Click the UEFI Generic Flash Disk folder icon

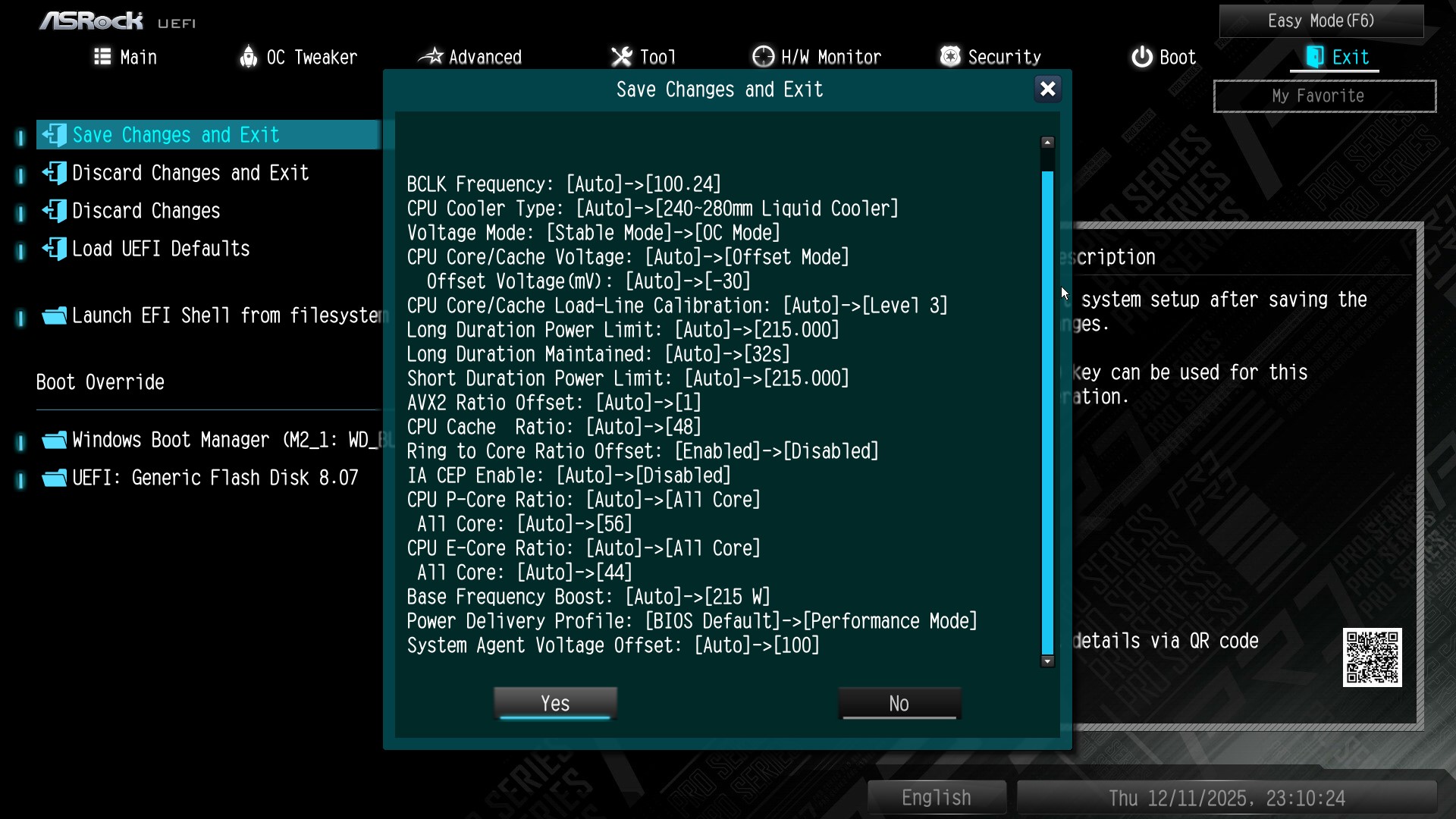click(x=54, y=478)
